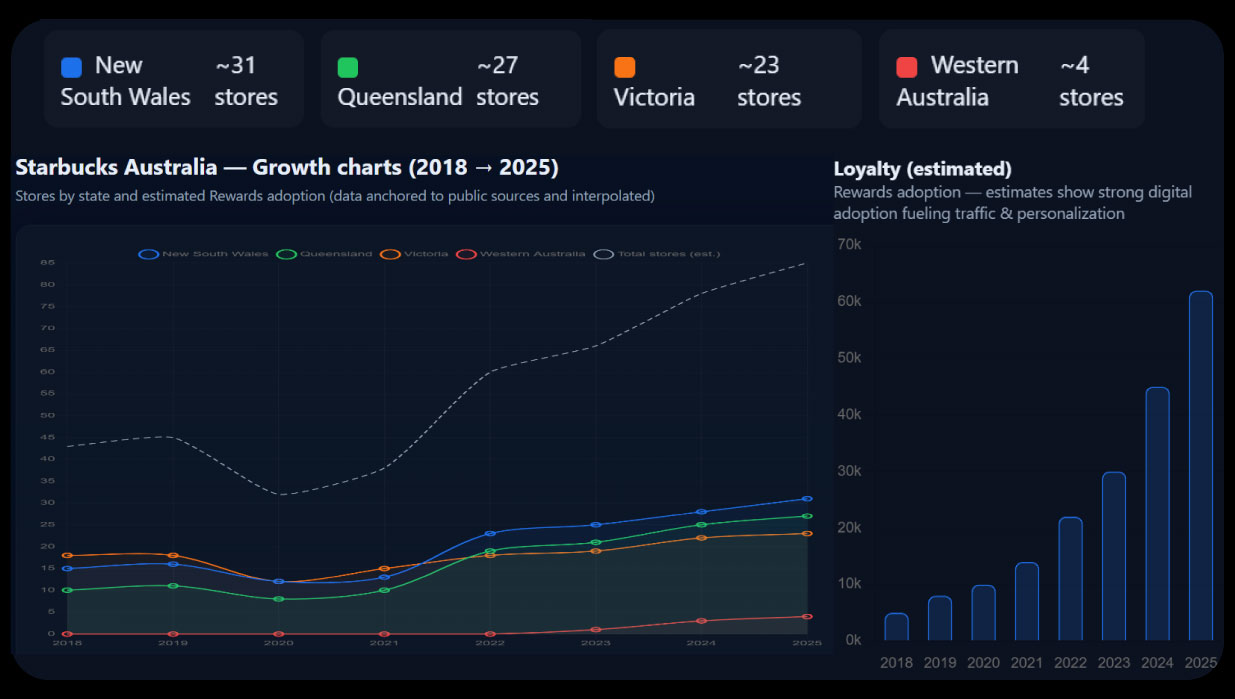Open the Queensland ~27 stores card
This screenshot has height=699, width=1235.
[x=450, y=79]
